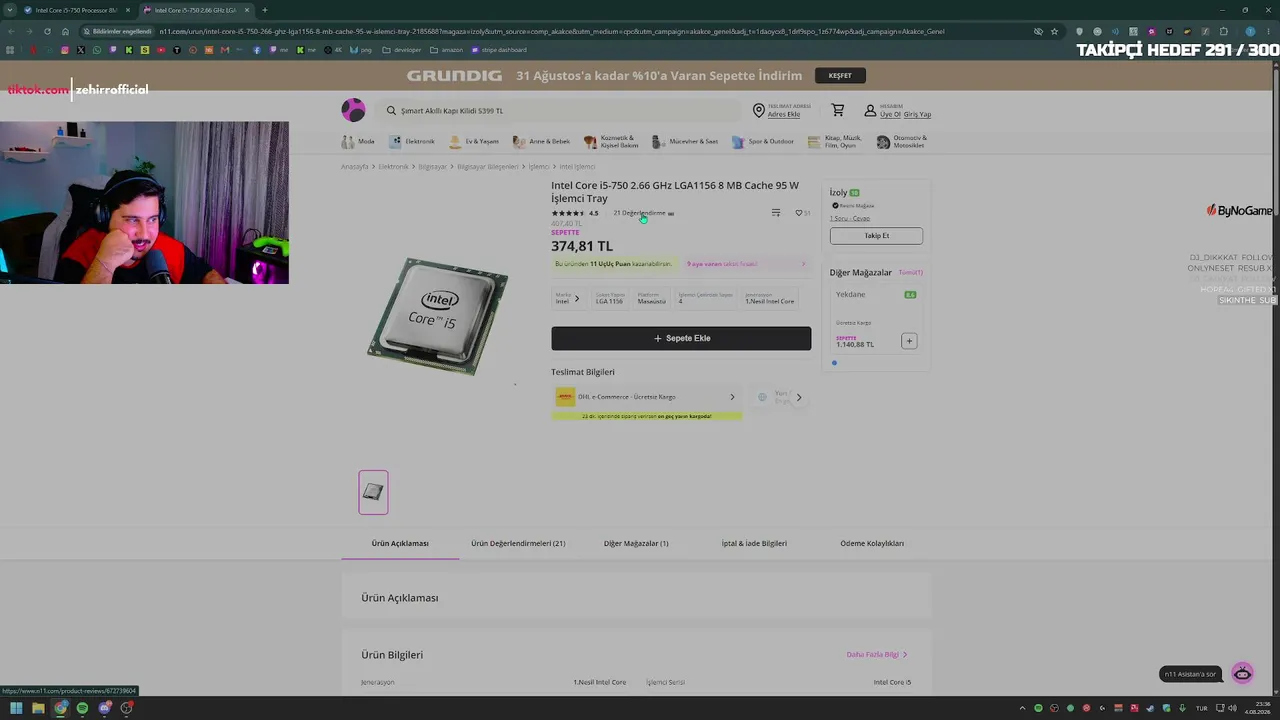The width and height of the screenshot is (1280, 720).
Task: Show hidden system tray icons chevron
Action: click(x=1022, y=708)
